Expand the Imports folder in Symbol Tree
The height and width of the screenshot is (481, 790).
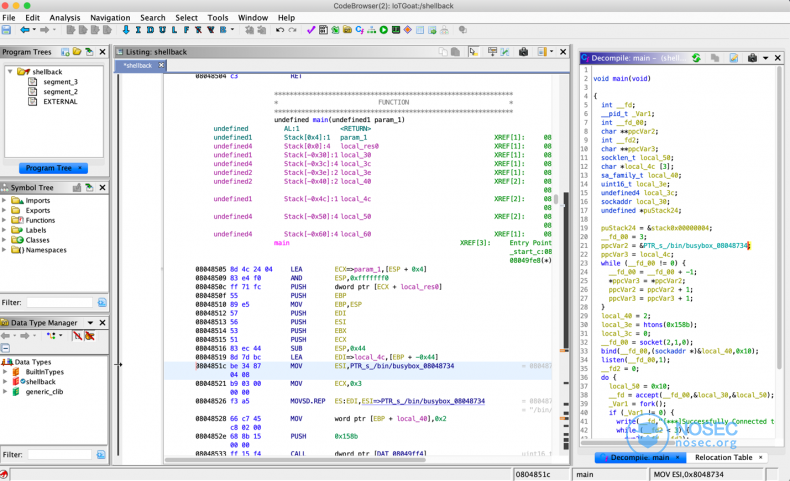tap(5, 200)
